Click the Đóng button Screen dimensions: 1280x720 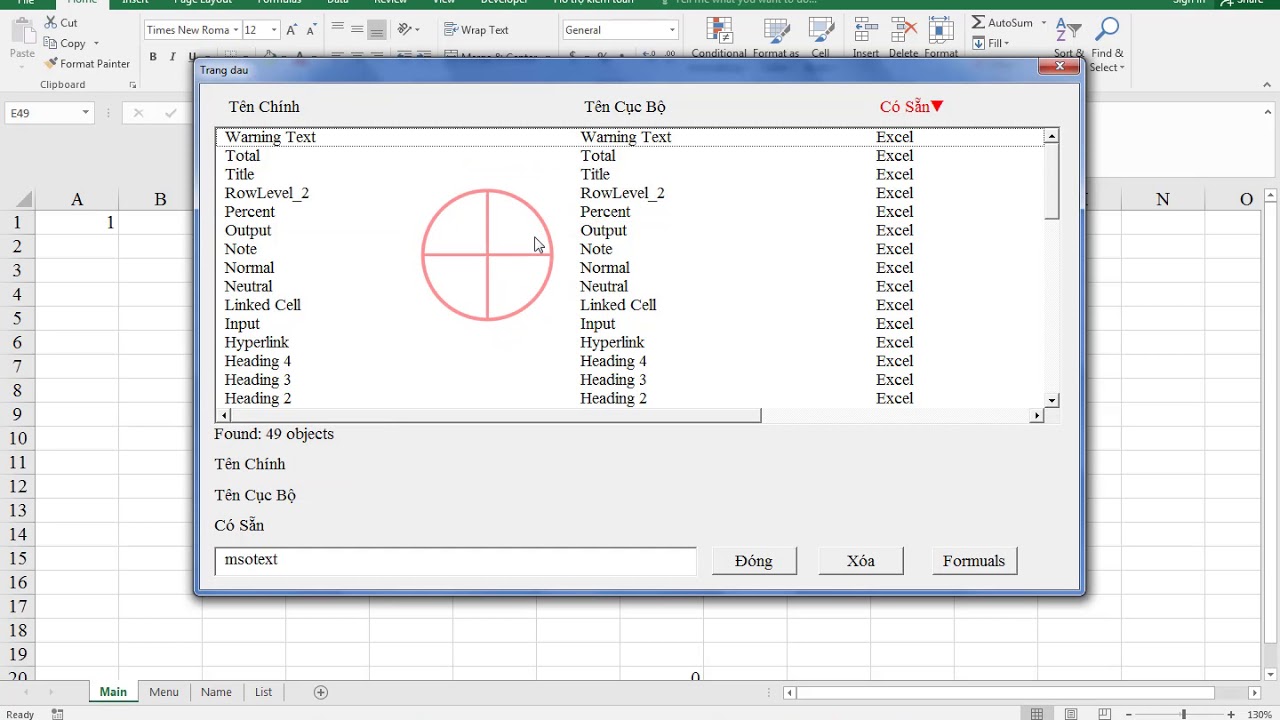tap(754, 561)
